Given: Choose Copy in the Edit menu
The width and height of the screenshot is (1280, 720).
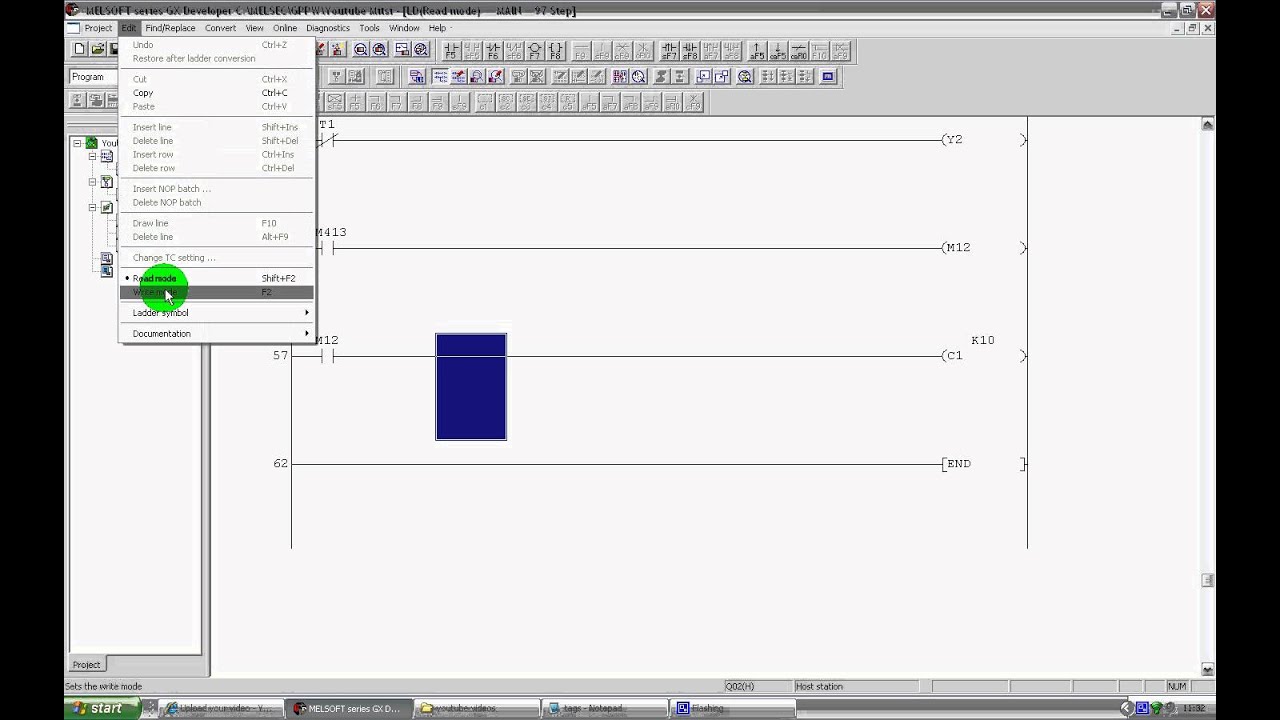Looking at the screenshot, I should (217, 93).
